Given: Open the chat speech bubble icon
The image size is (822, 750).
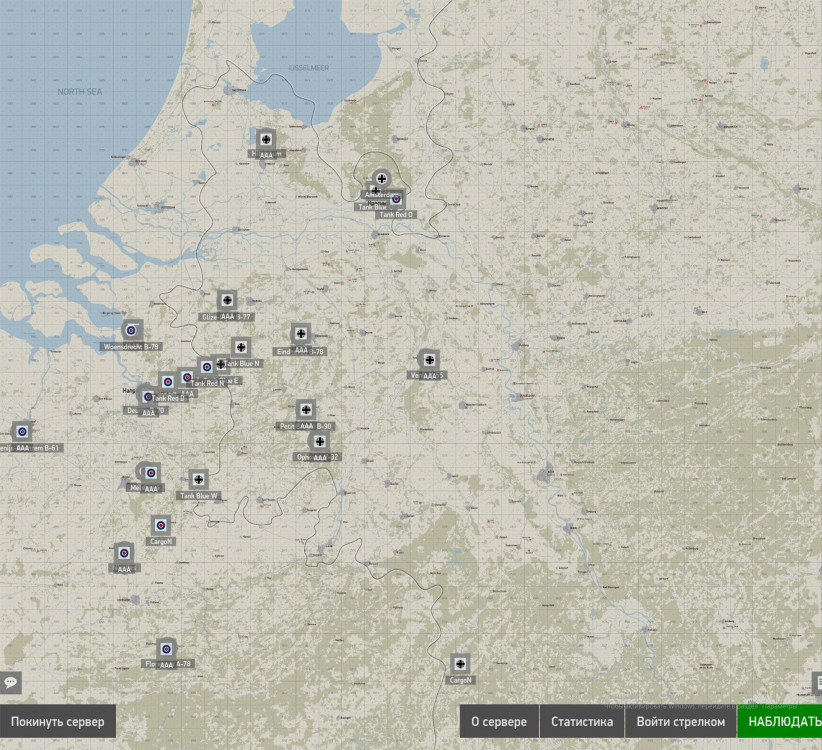Looking at the screenshot, I should click(10, 682).
